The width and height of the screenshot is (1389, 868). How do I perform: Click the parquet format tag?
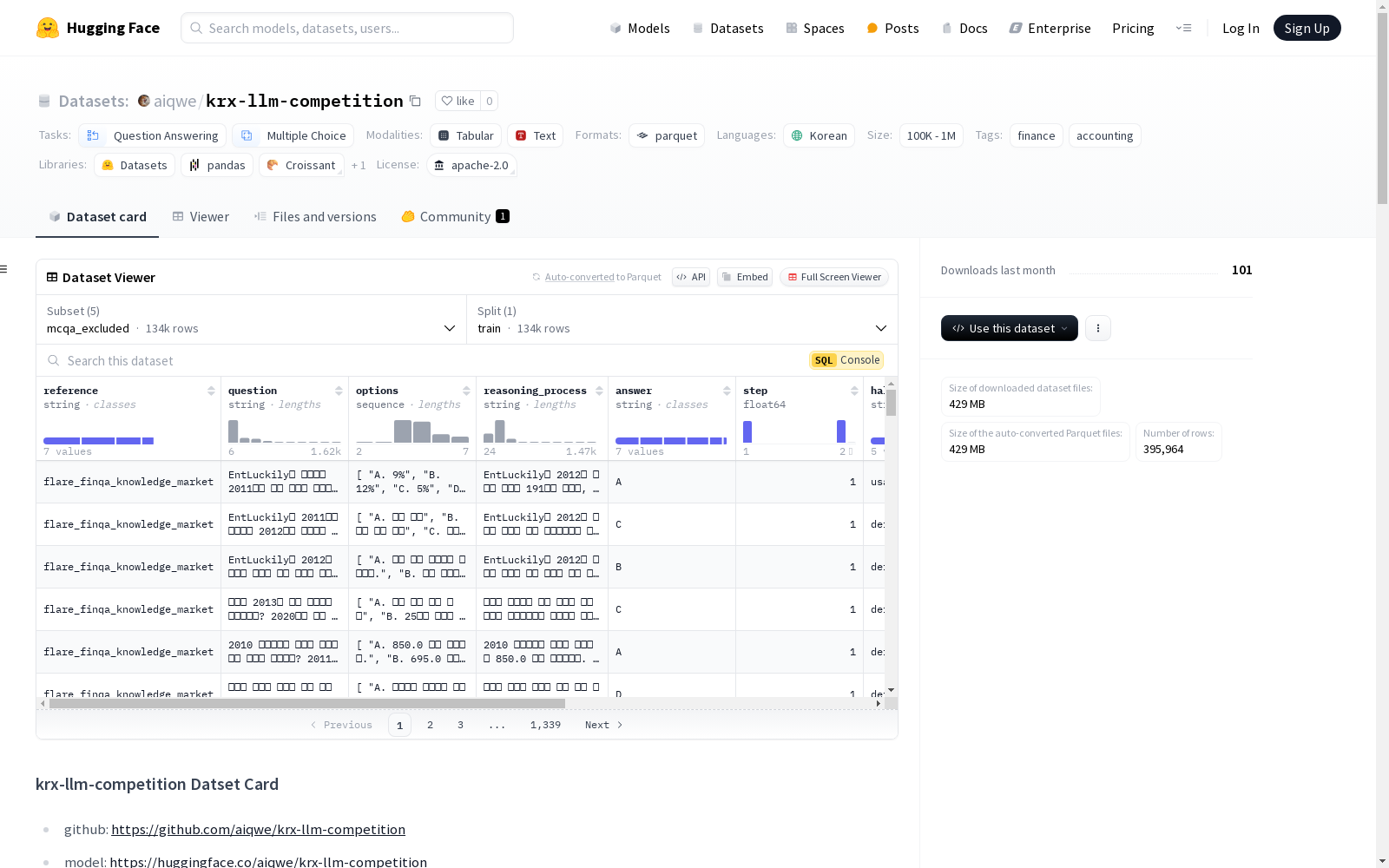pos(667,135)
